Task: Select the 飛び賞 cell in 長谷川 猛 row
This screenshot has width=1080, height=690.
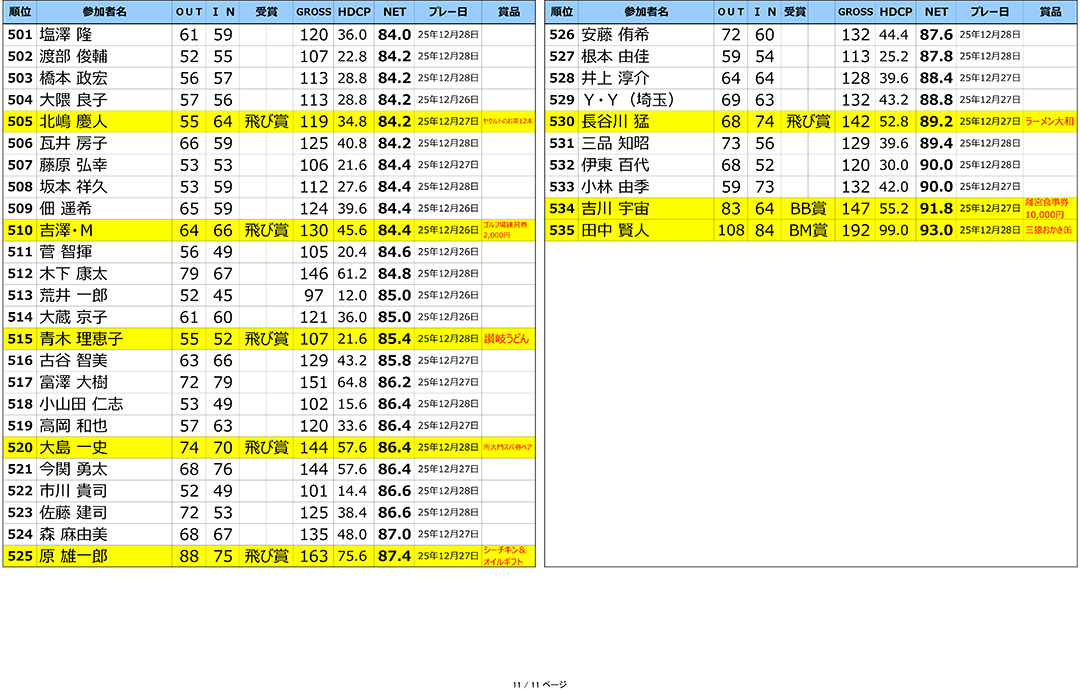Action: coord(807,122)
